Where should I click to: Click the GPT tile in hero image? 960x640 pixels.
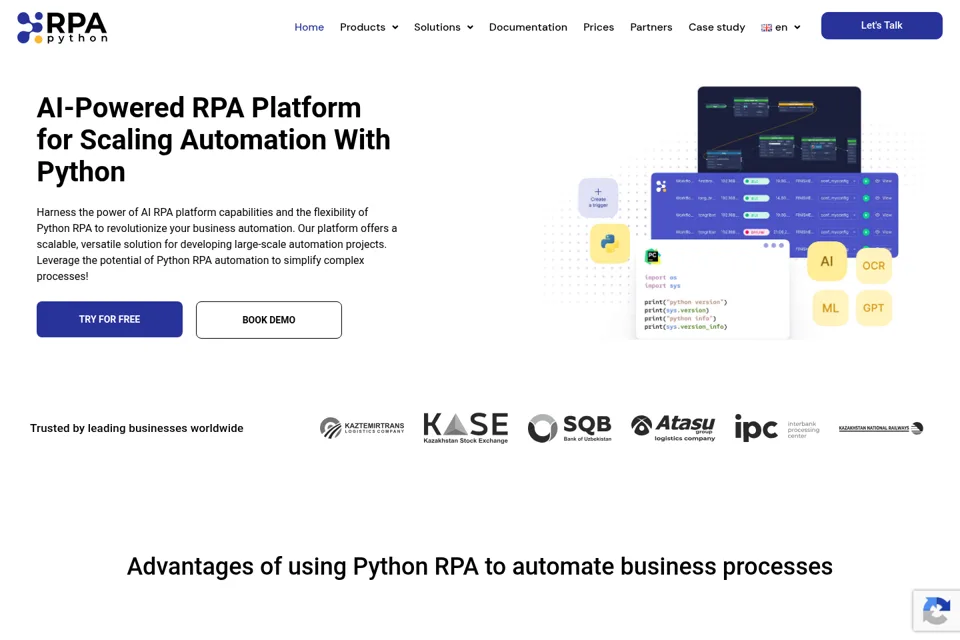pyautogui.click(x=874, y=308)
